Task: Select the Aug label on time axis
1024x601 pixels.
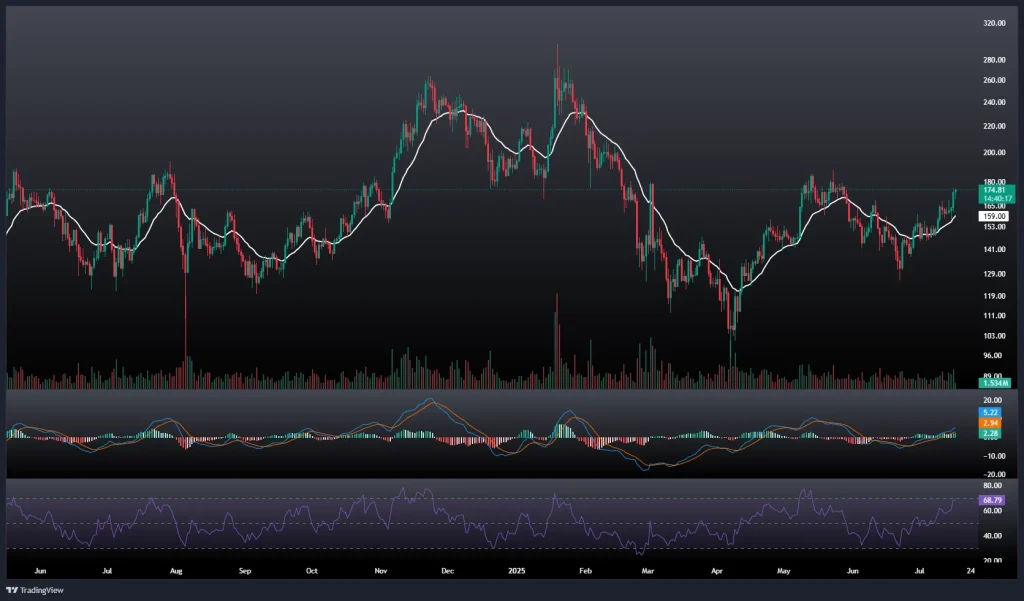Action: point(176,571)
